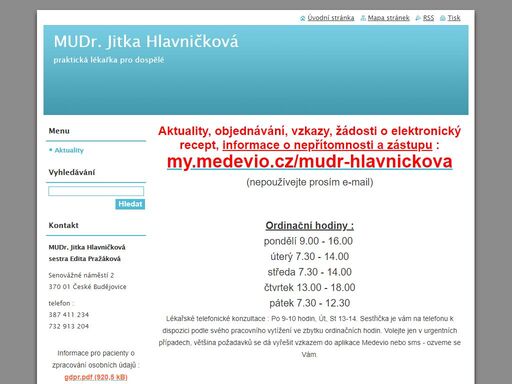Screen dimensions: 512x384
Task: Click the Menu section heading
Action: point(59,131)
